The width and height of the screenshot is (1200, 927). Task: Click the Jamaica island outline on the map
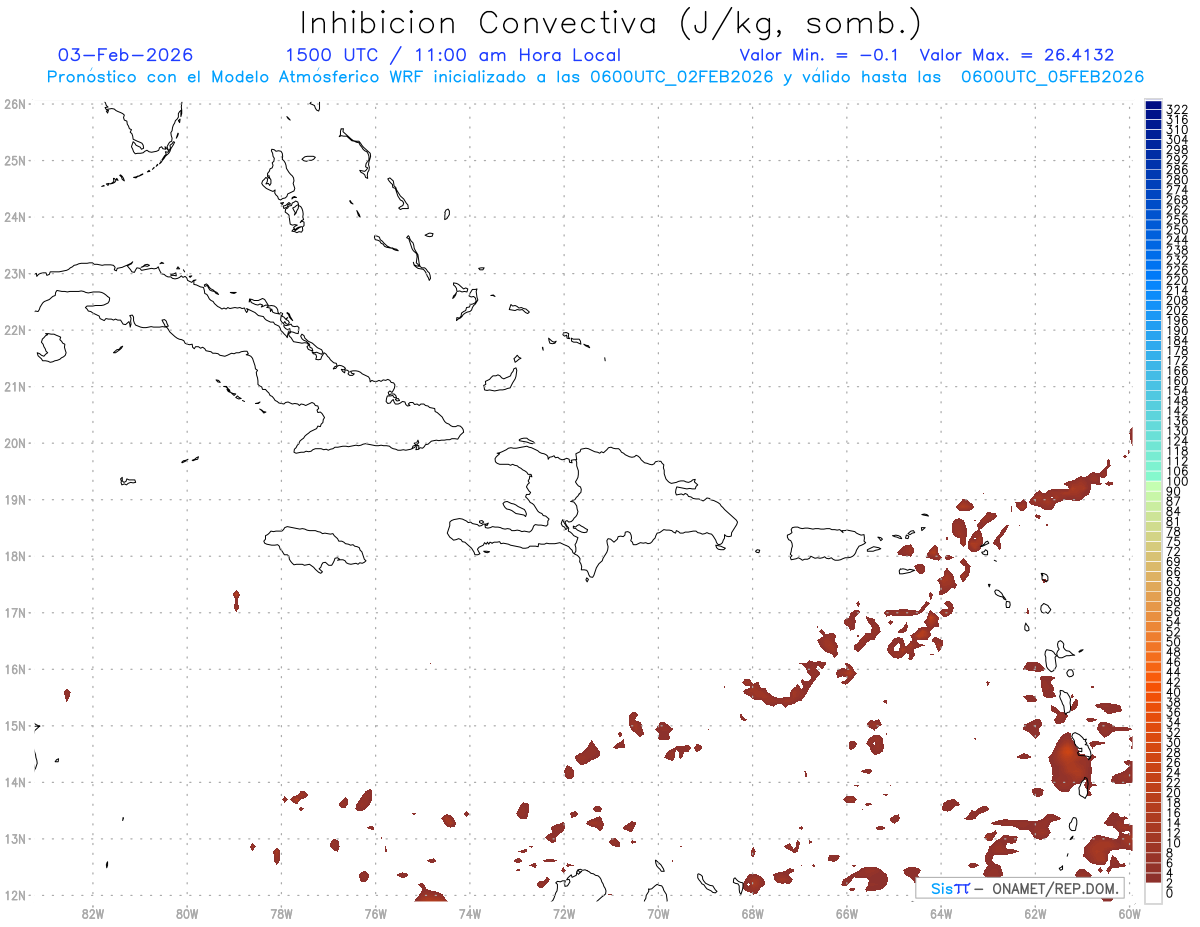tap(315, 548)
